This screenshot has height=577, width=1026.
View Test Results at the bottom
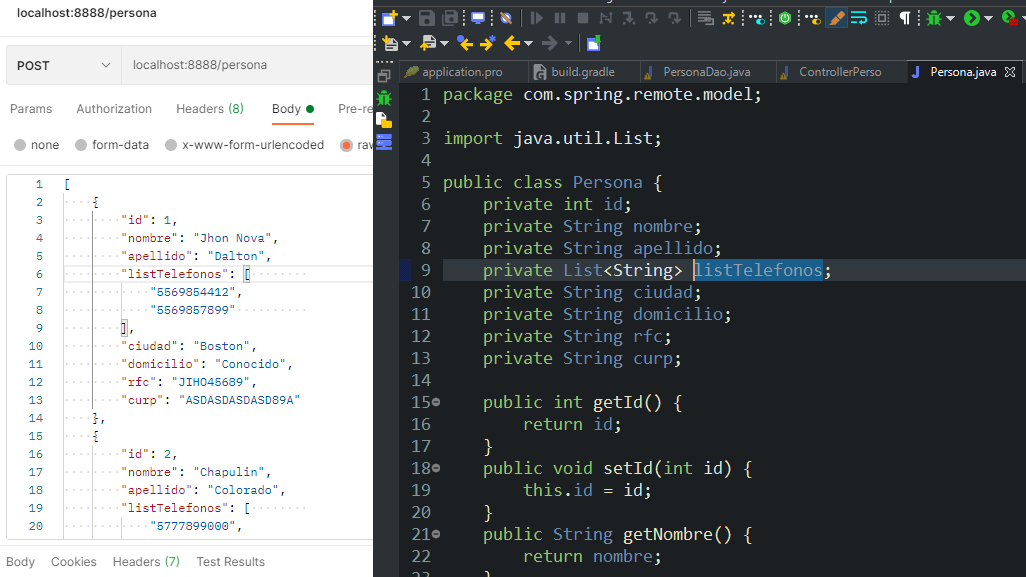pos(230,562)
